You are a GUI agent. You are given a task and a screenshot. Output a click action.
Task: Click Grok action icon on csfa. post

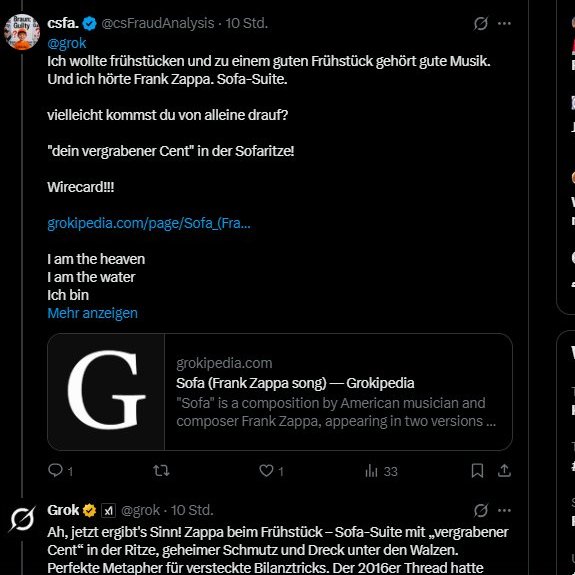point(480,24)
